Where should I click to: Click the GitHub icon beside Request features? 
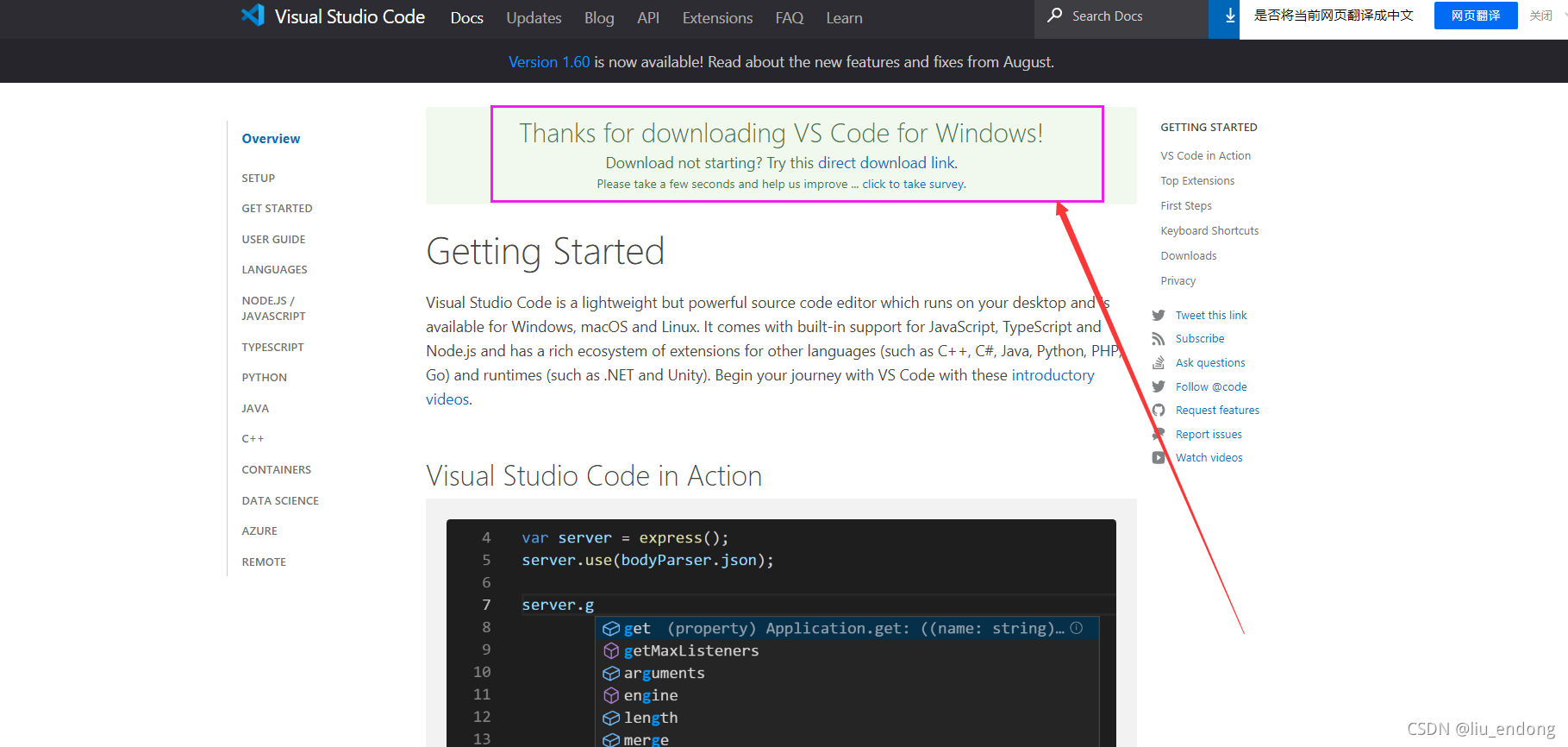[1159, 411]
